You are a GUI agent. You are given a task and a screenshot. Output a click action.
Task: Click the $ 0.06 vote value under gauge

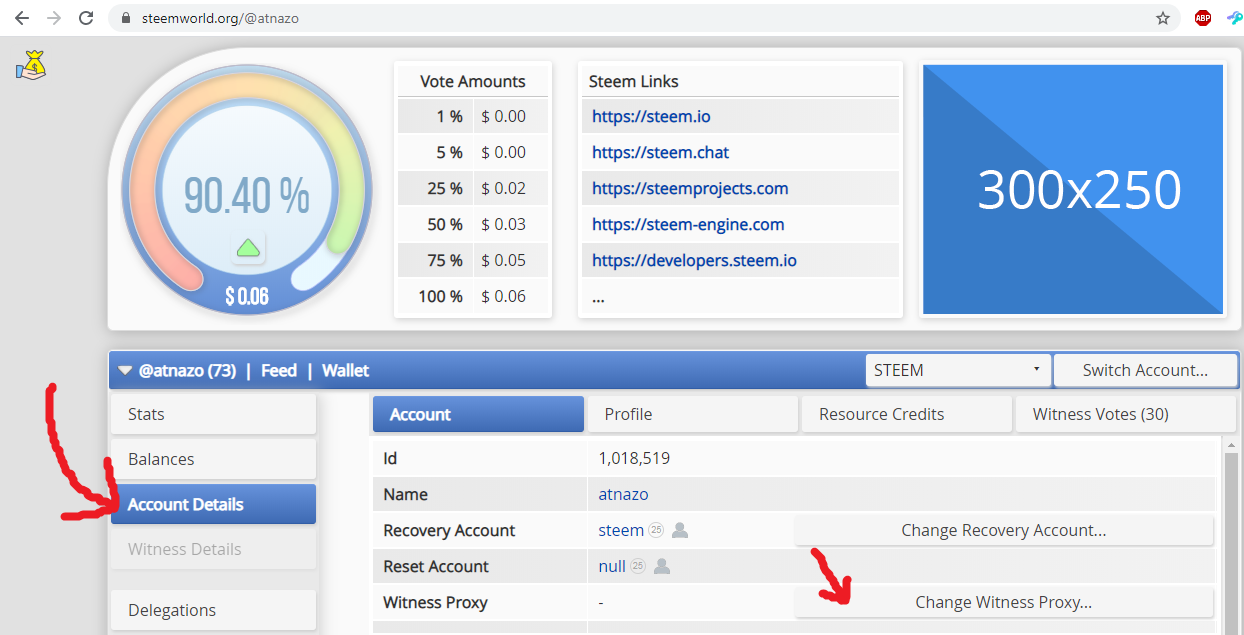point(247,296)
